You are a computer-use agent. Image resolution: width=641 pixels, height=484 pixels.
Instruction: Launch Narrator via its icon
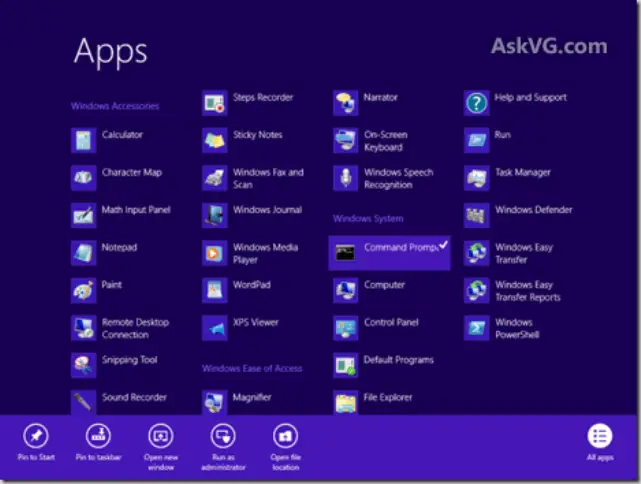click(345, 103)
